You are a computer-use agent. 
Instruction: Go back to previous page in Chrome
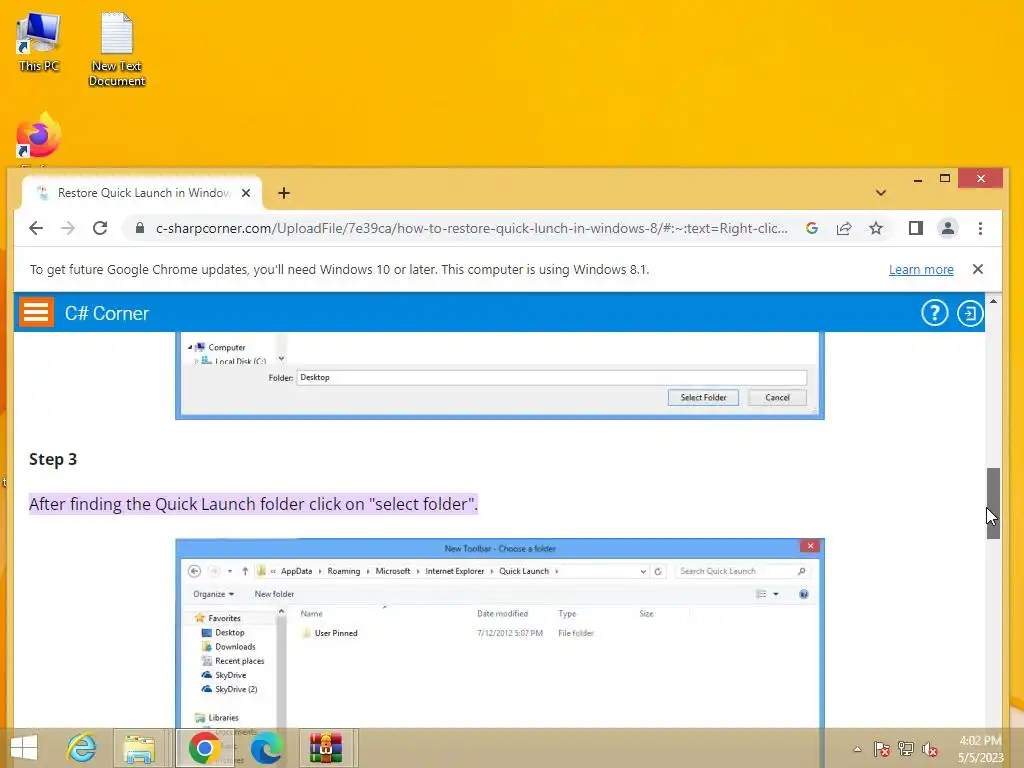point(36,228)
